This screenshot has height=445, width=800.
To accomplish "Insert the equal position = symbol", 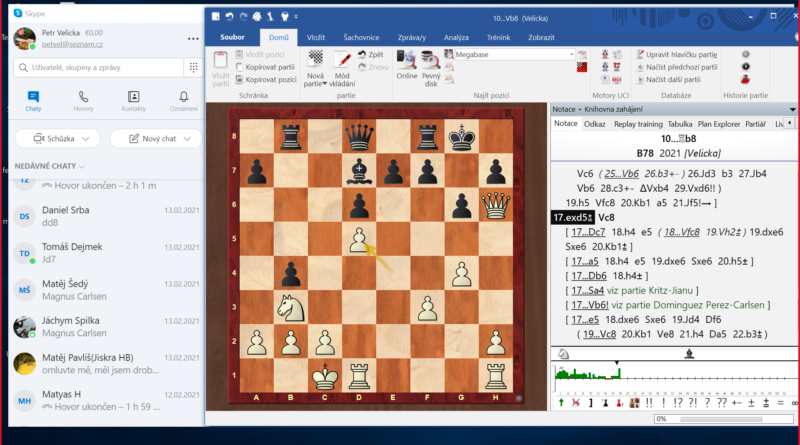I will (x=780, y=403).
